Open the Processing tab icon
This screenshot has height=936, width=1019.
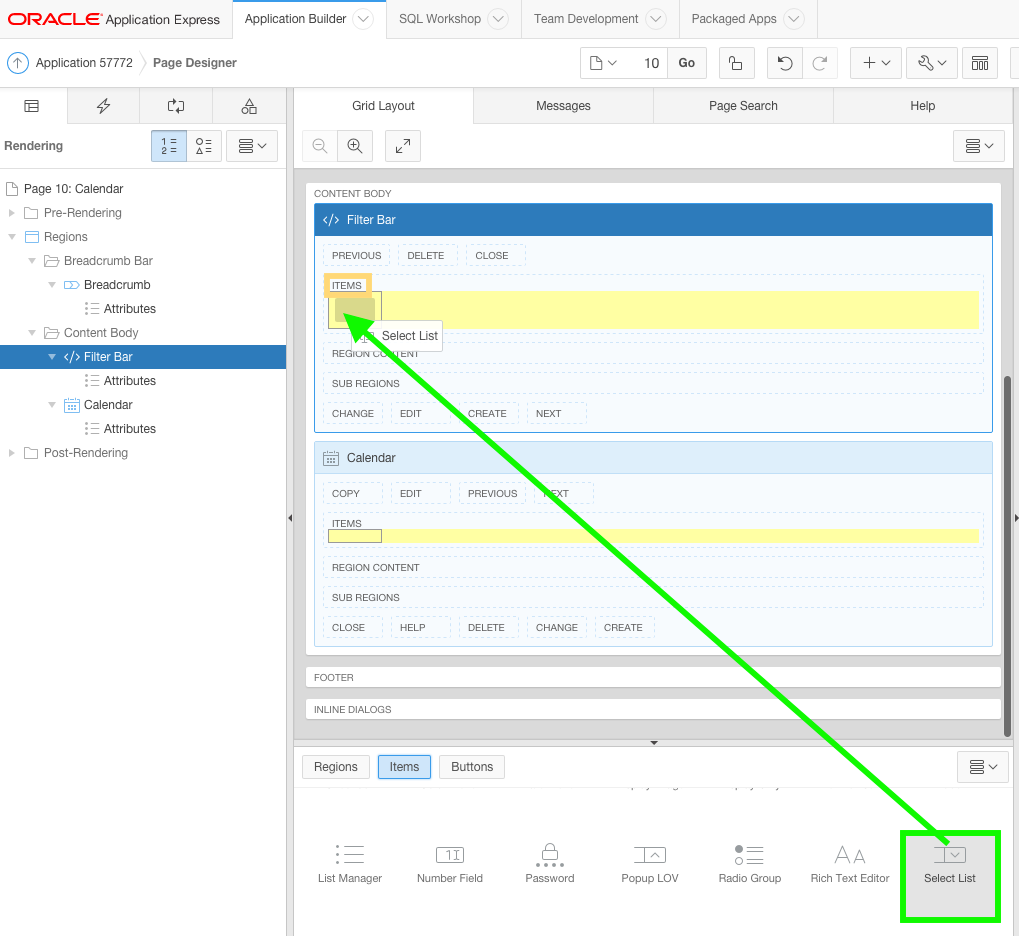tap(176, 106)
